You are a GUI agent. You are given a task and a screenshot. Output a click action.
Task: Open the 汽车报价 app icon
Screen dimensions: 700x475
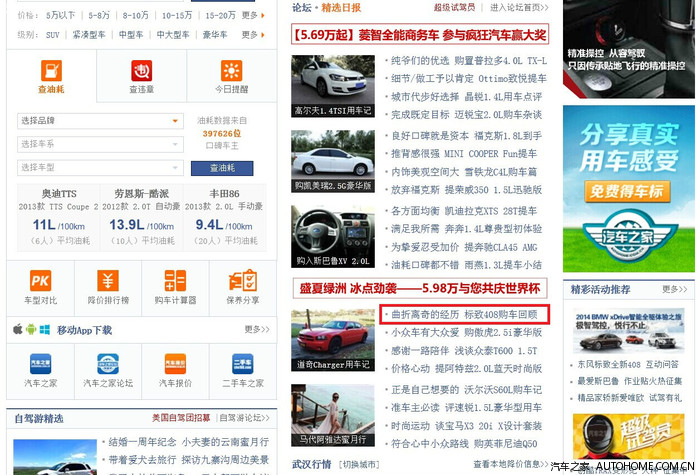(x=175, y=364)
